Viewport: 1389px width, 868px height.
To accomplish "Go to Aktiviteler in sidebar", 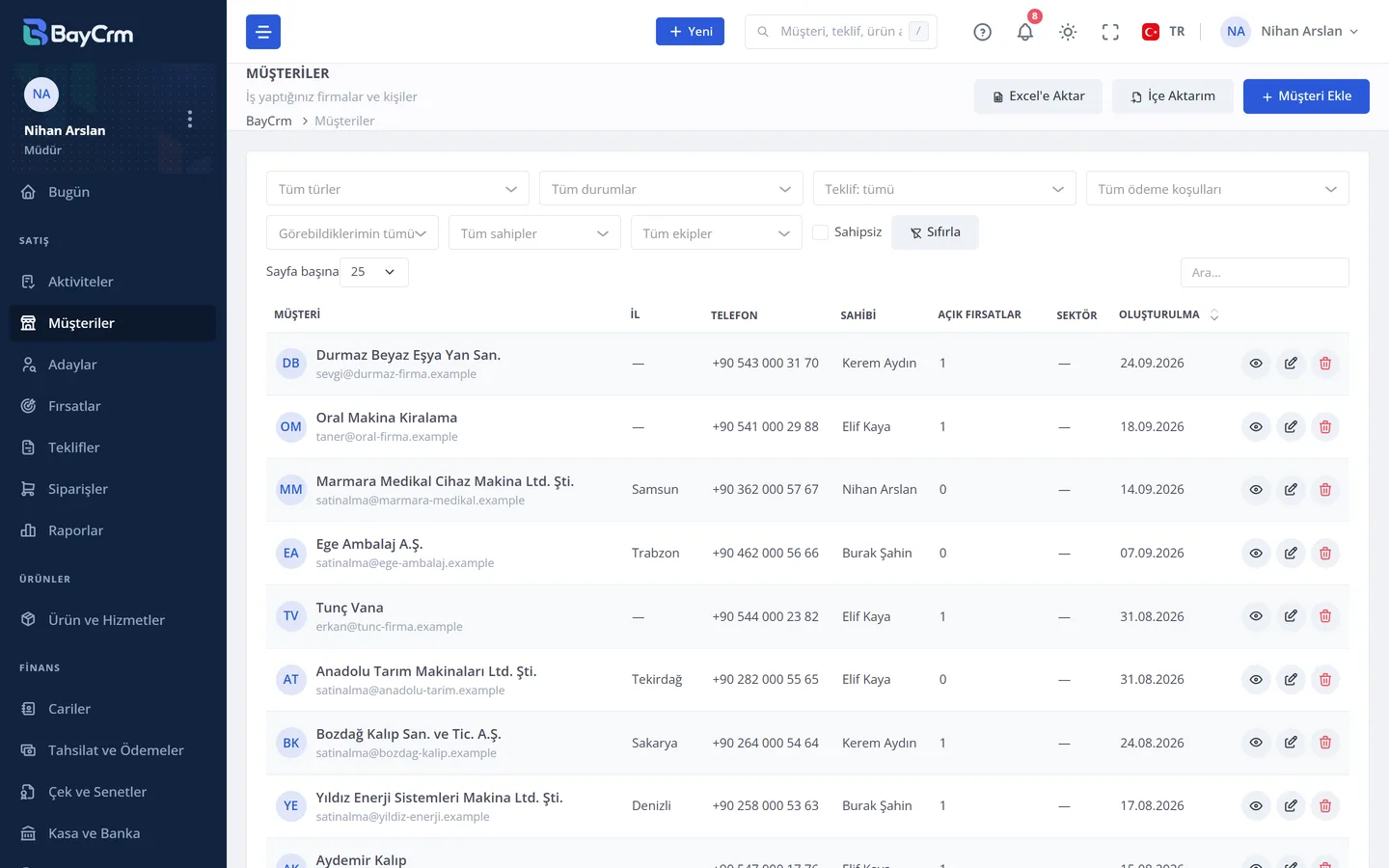I will 113,282.
